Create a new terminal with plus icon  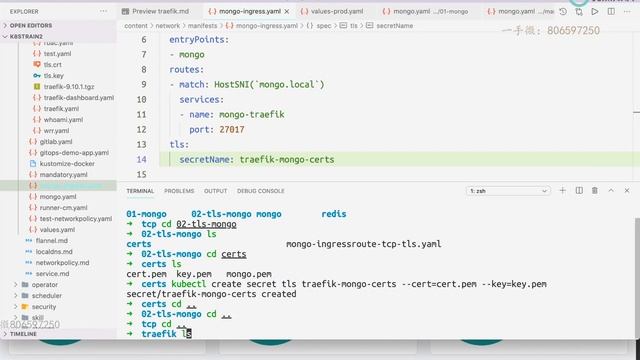tap(562, 191)
